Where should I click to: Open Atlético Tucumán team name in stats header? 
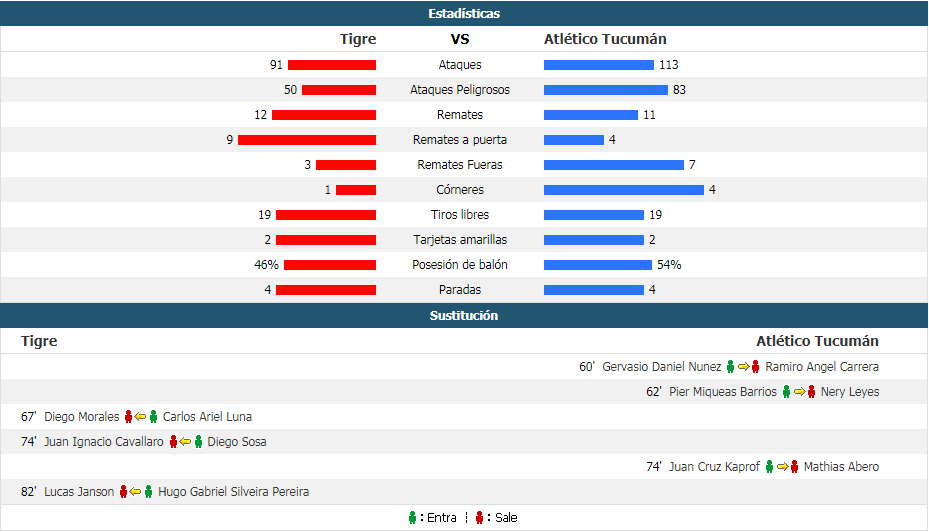click(x=605, y=39)
